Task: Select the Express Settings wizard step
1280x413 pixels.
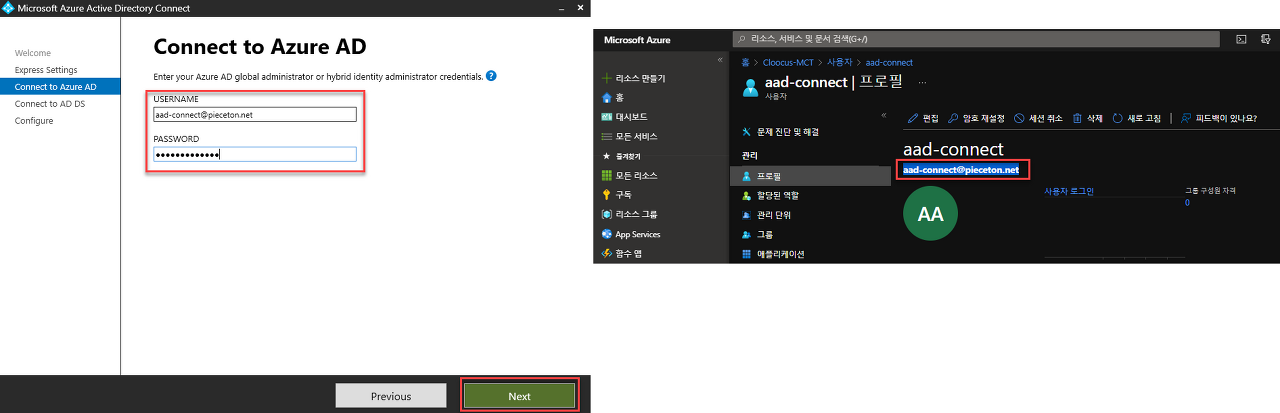Action: 46,70
